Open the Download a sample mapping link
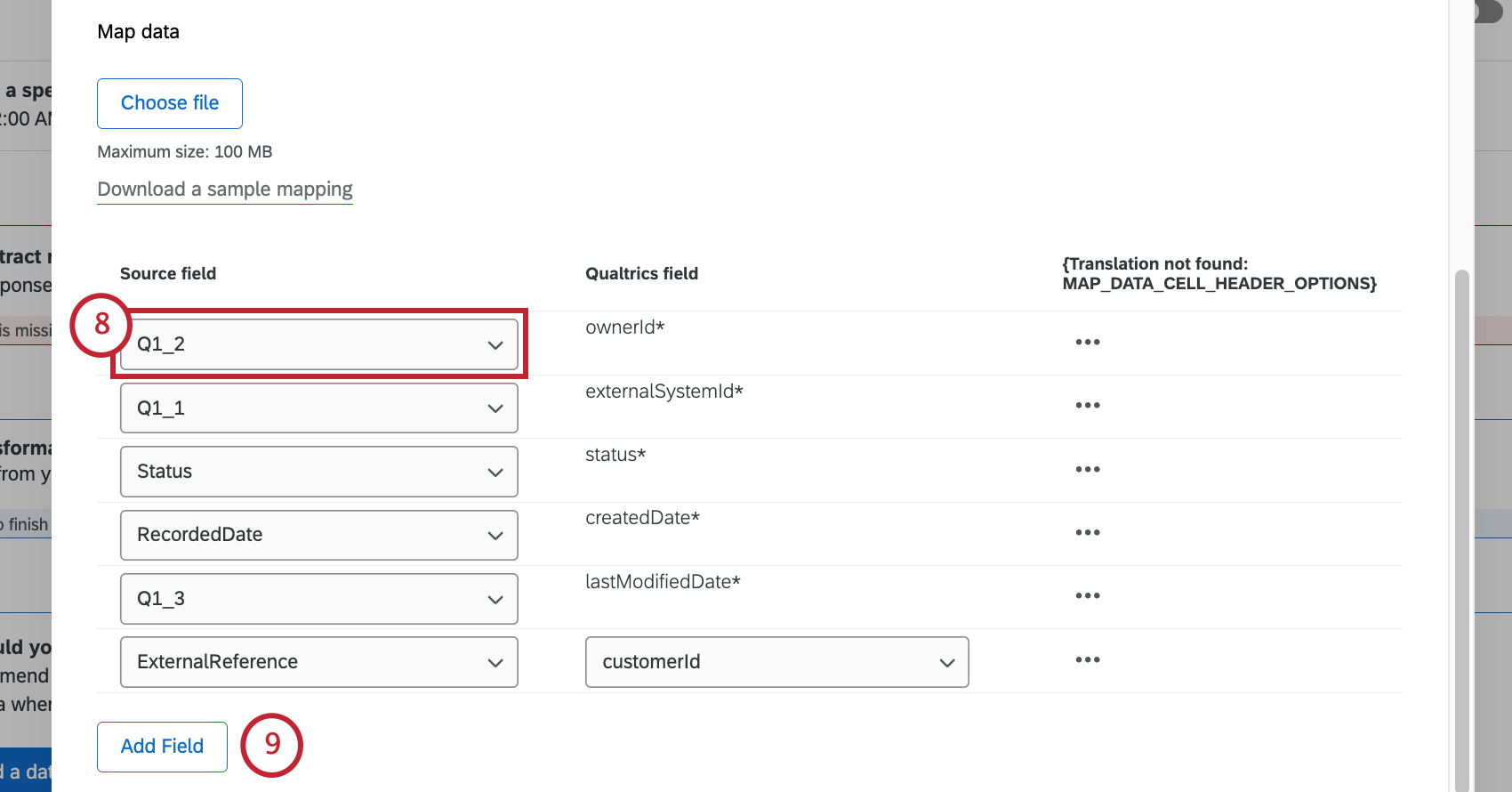The image size is (1512, 792). pyautogui.click(x=225, y=190)
